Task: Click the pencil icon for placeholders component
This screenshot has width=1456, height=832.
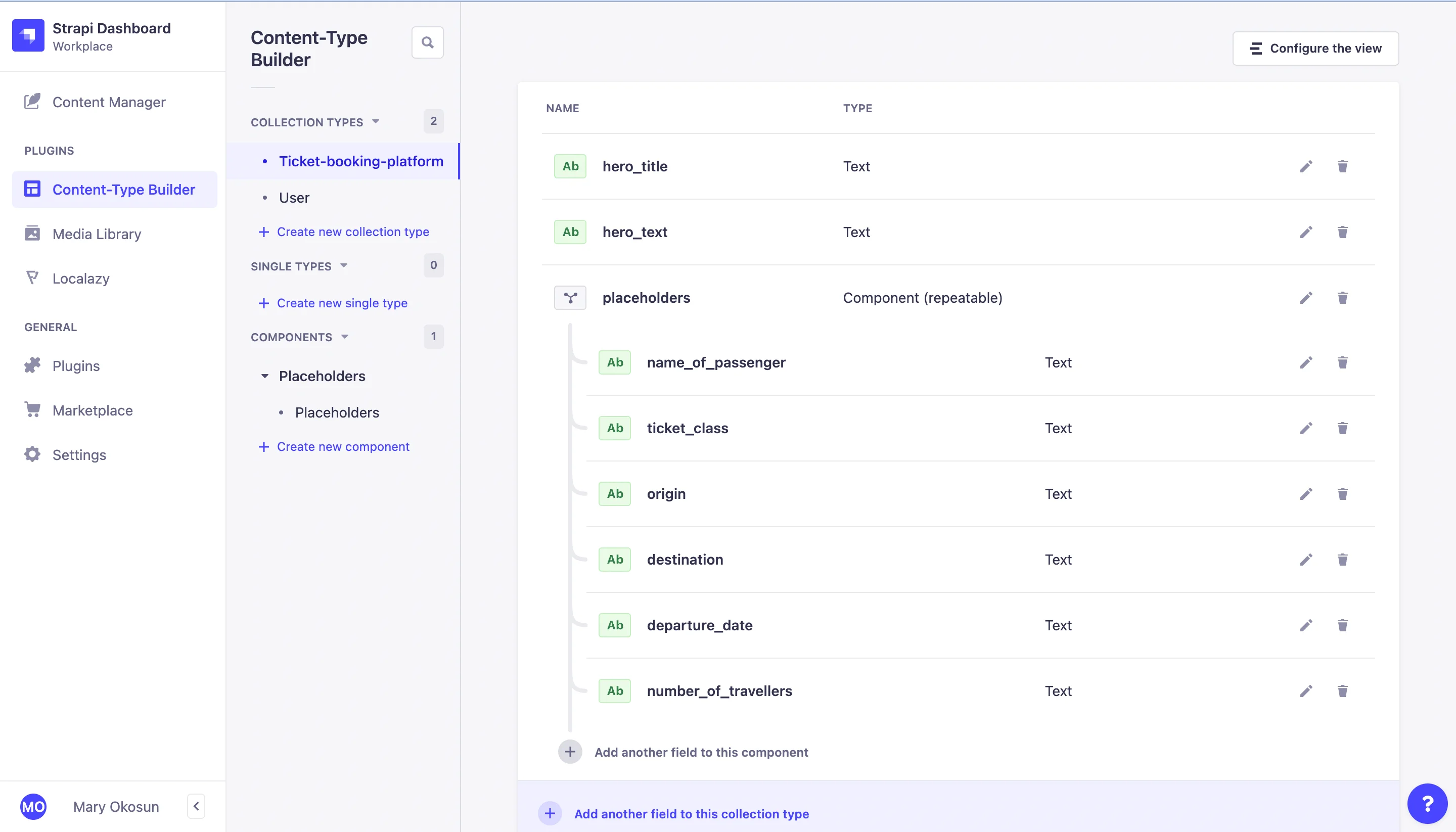Action: click(1306, 298)
